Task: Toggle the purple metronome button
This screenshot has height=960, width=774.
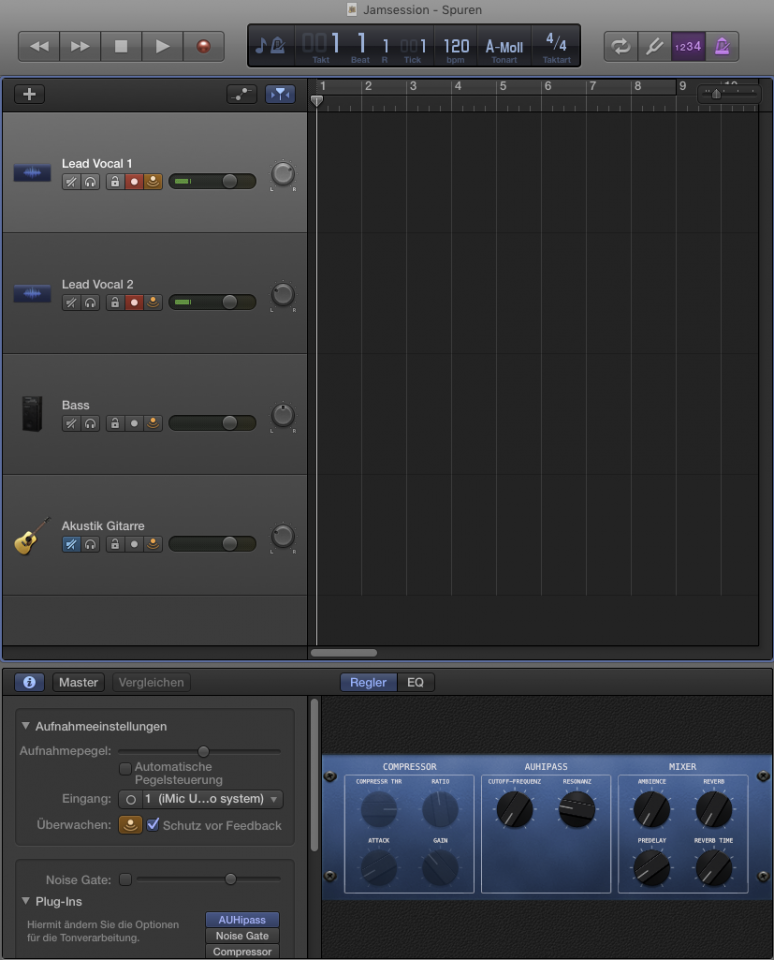Action: pos(722,47)
